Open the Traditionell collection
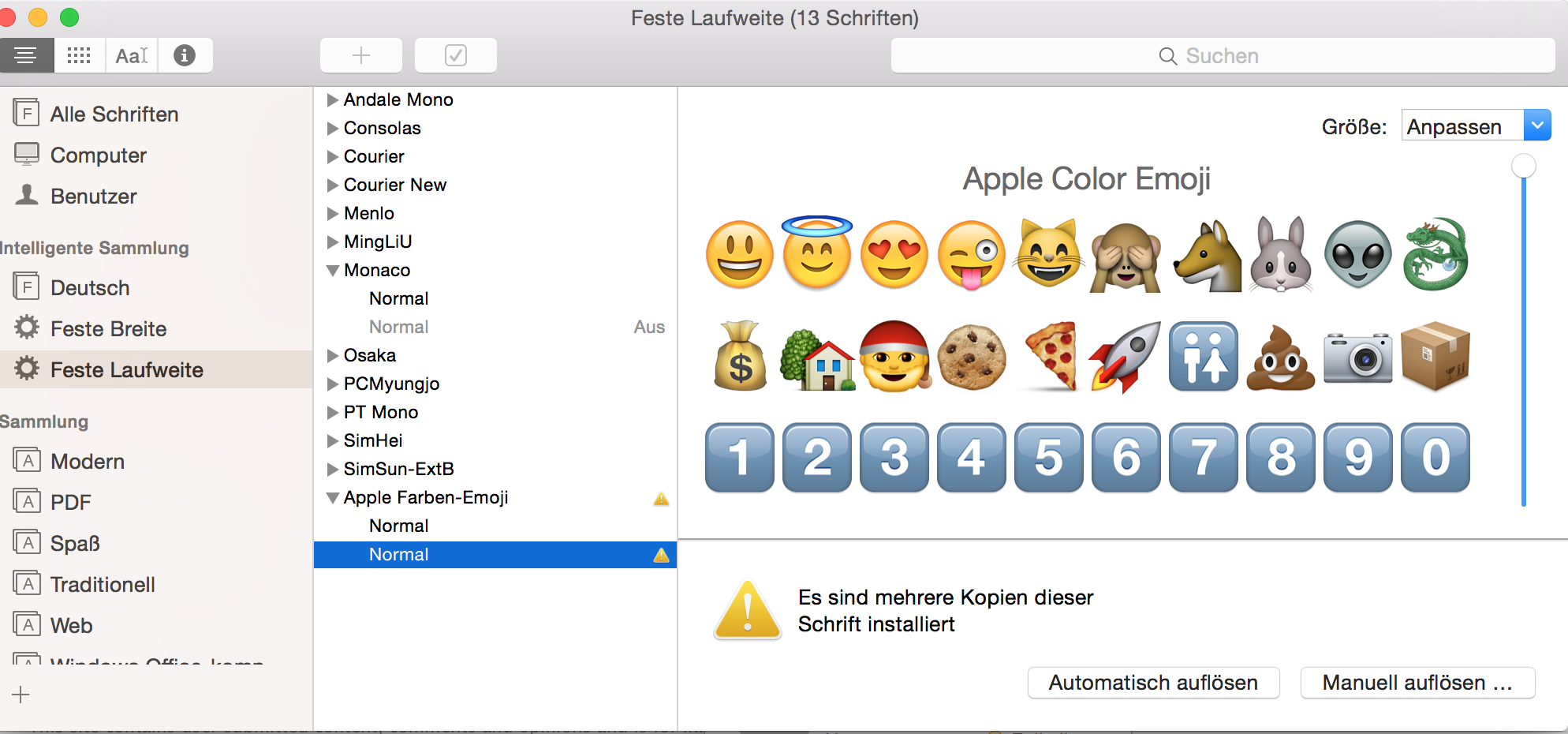Image resolution: width=1568 pixels, height=734 pixels. pos(156,584)
